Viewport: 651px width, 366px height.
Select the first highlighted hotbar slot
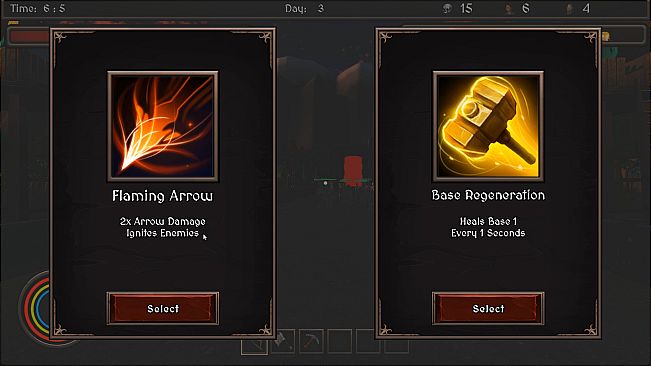pos(254,346)
